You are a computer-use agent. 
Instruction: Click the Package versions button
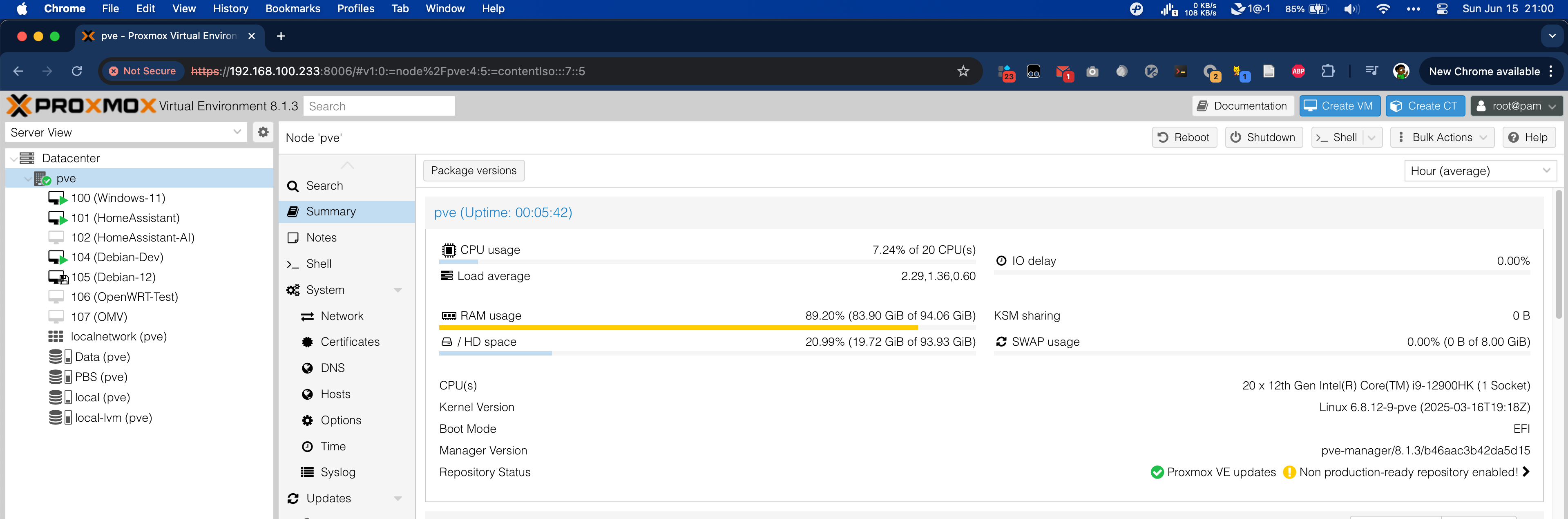(x=474, y=170)
